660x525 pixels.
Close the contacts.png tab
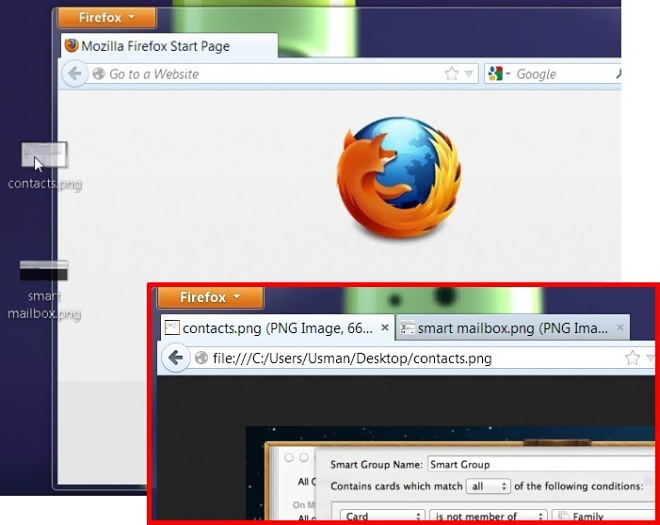click(384, 328)
